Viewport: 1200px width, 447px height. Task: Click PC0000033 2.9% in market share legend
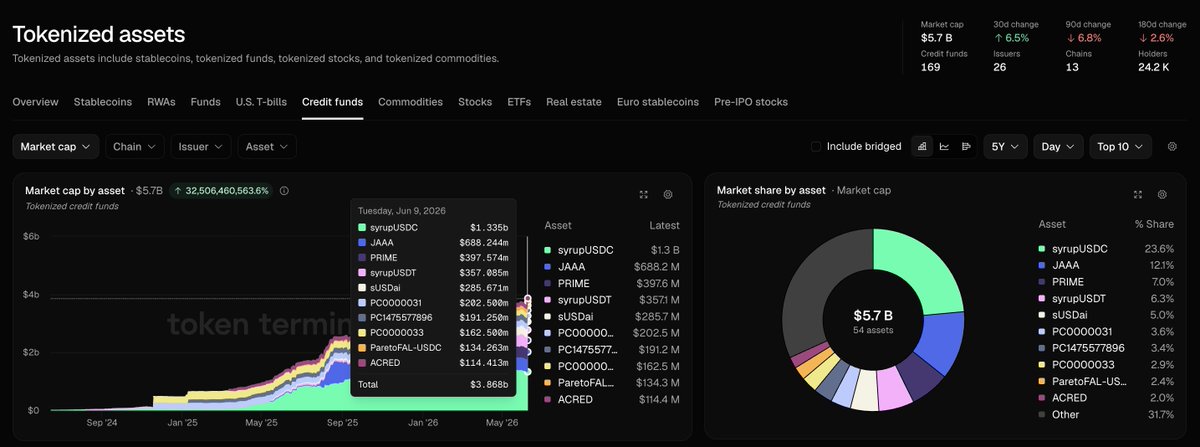(x=1106, y=364)
